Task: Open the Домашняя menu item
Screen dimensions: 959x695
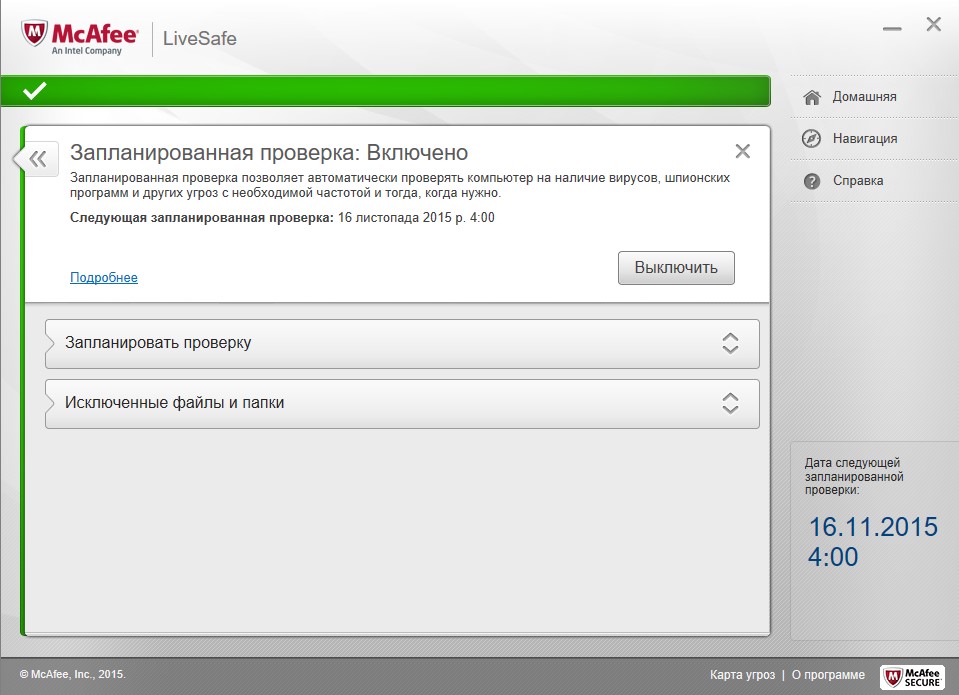Action: [873, 97]
